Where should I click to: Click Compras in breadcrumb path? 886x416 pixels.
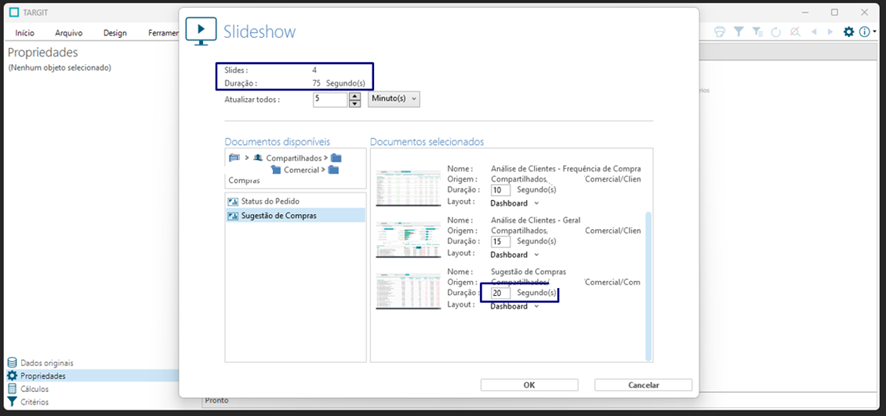(244, 181)
